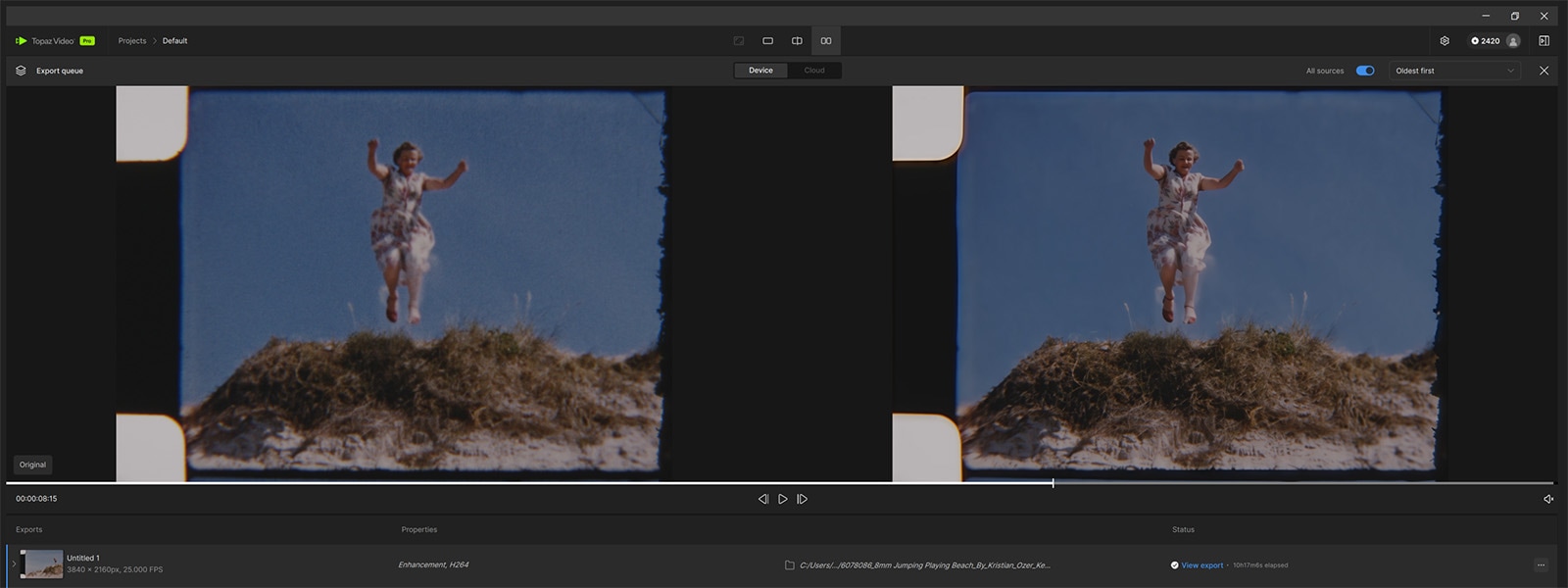Image resolution: width=1568 pixels, height=588 pixels.
Task: Switch to single view layout
Action: [x=767, y=41]
